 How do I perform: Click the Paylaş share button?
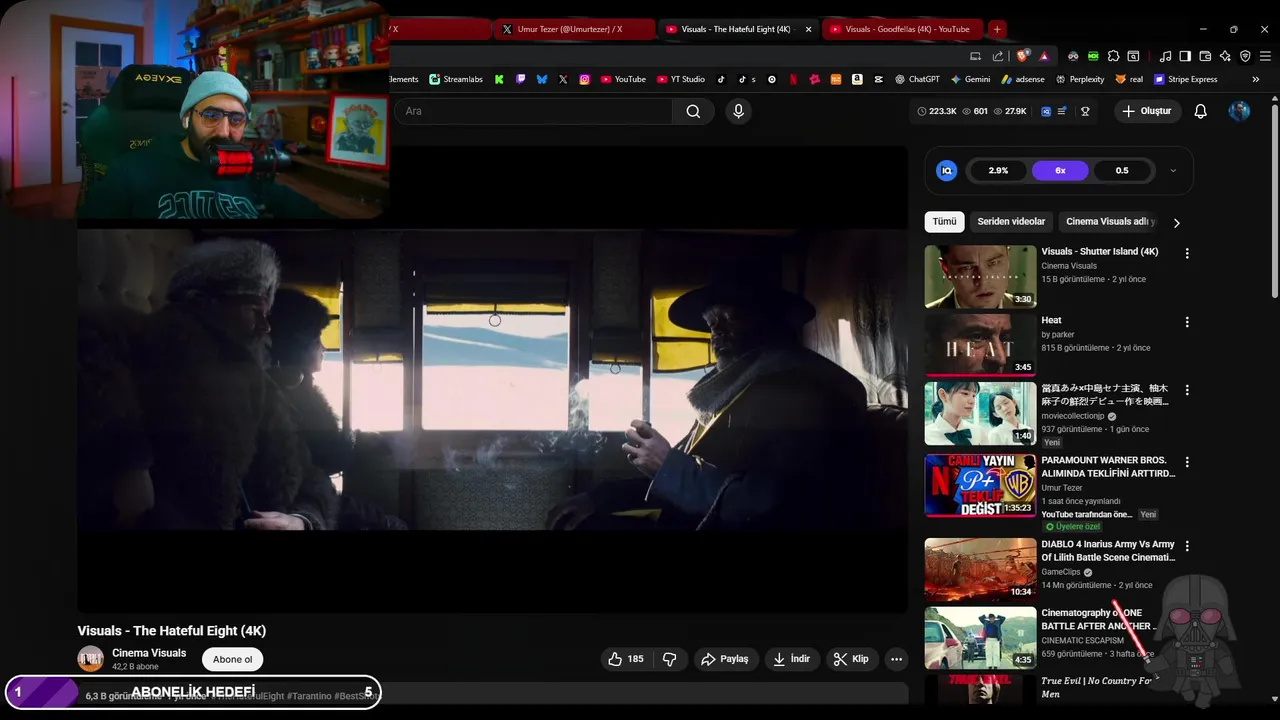pos(725,659)
